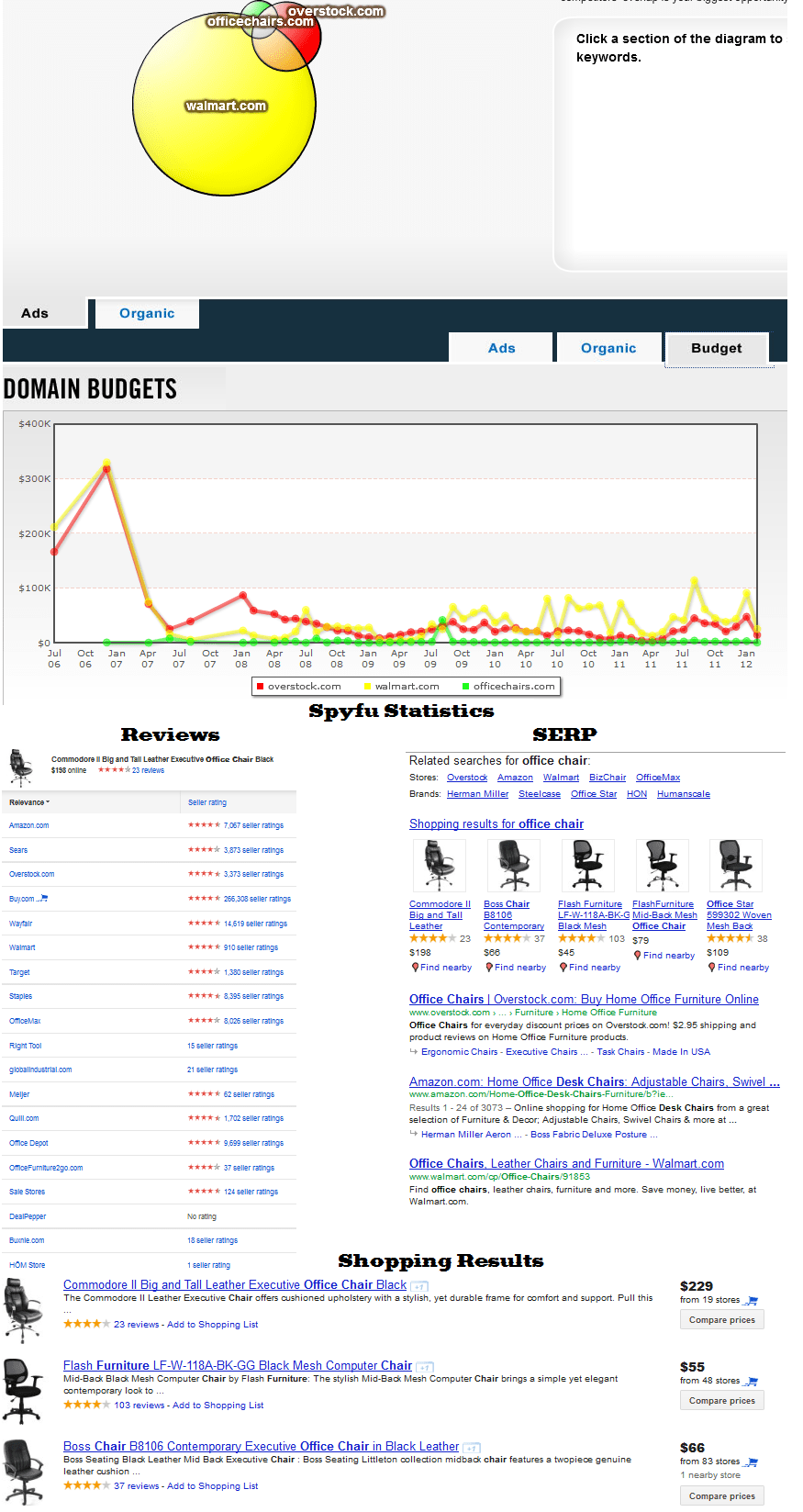Click the yellow walmart.com legend swatch

tap(367, 686)
